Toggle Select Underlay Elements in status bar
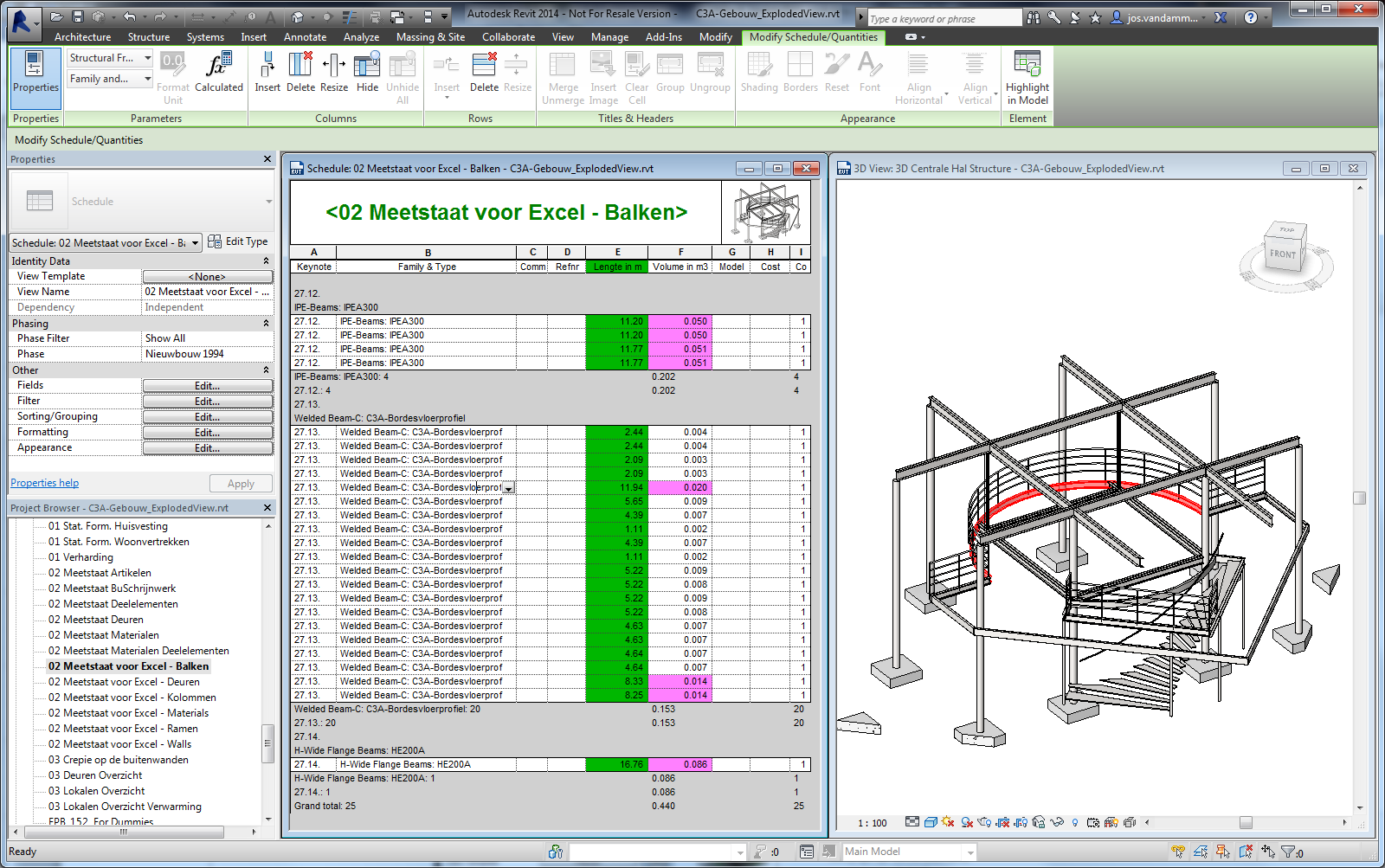 [x=1201, y=852]
